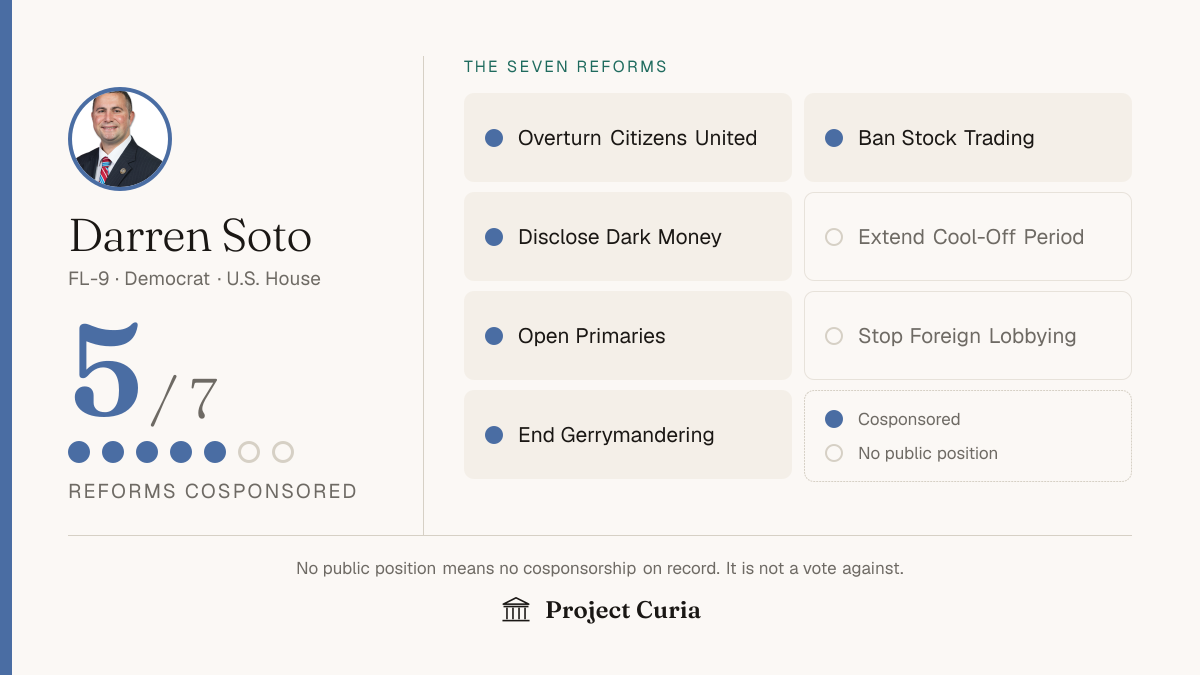Click the blue dot next to Open Primaries
This screenshot has height=675, width=1200.
pos(494,336)
